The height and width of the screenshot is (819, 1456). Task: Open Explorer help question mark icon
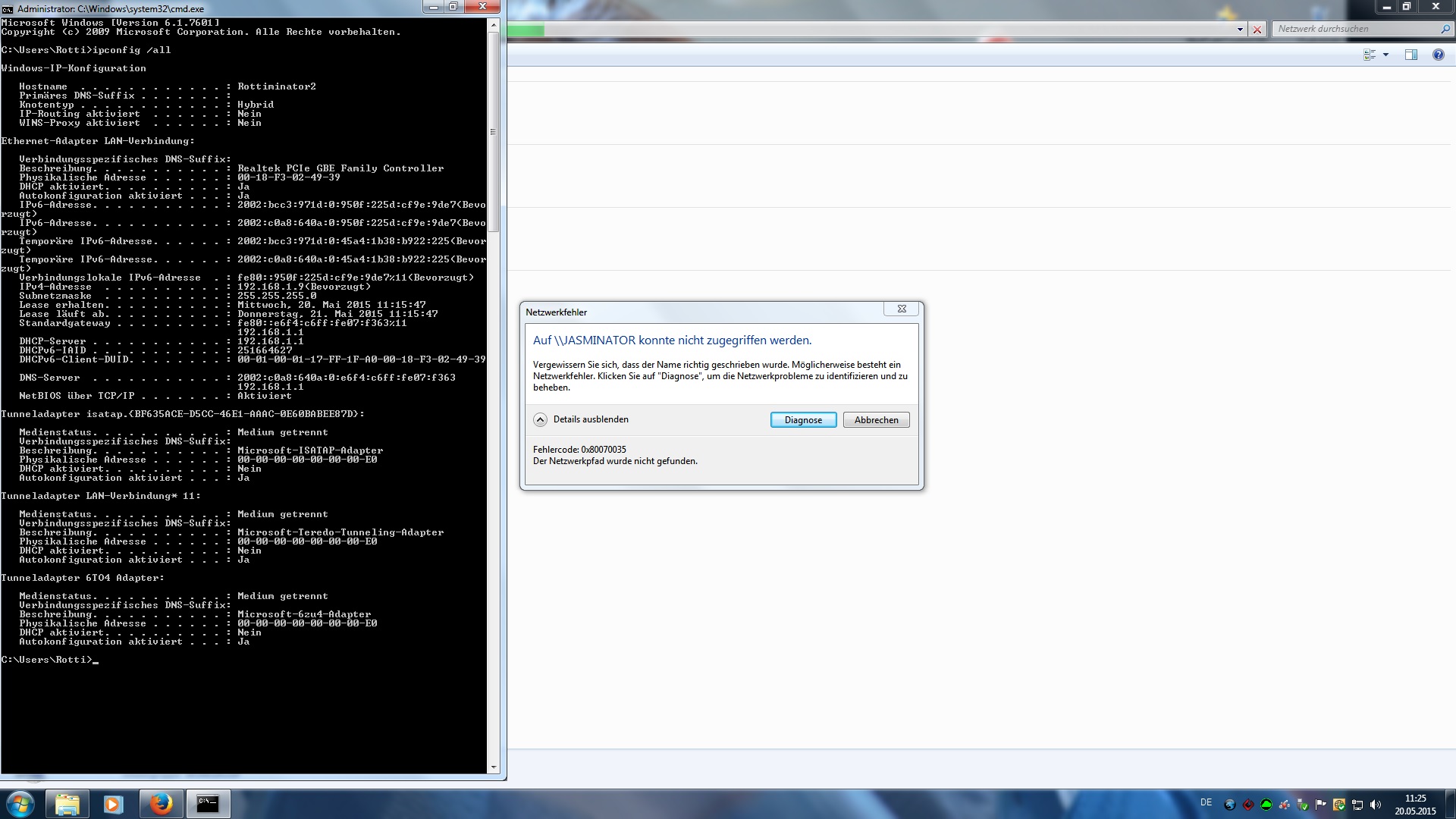pyautogui.click(x=1438, y=55)
